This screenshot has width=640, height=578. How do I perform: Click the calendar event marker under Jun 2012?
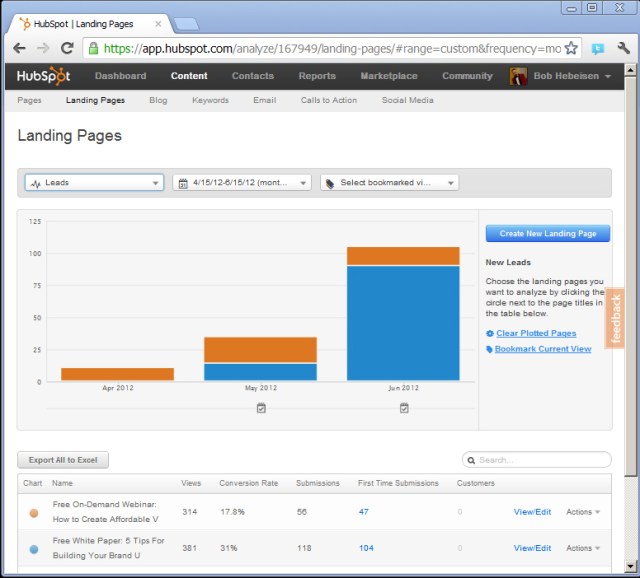pyautogui.click(x=404, y=408)
